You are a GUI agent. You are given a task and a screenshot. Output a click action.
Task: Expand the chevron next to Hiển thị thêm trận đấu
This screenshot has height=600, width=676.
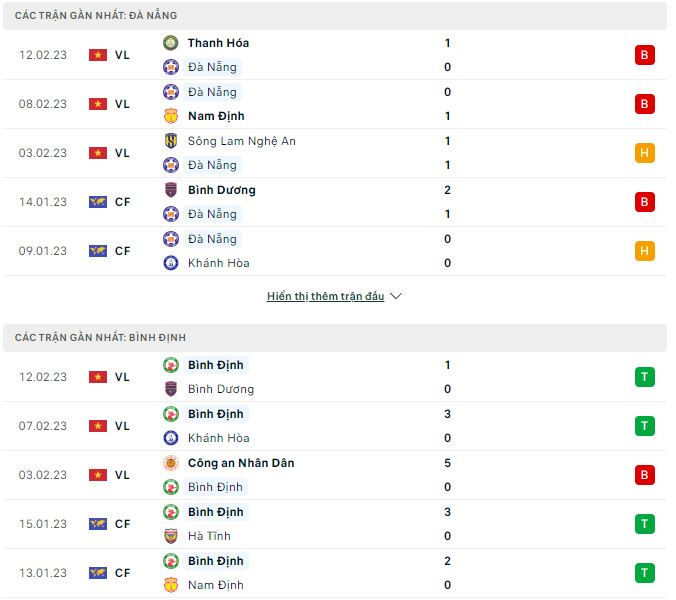pos(395,297)
